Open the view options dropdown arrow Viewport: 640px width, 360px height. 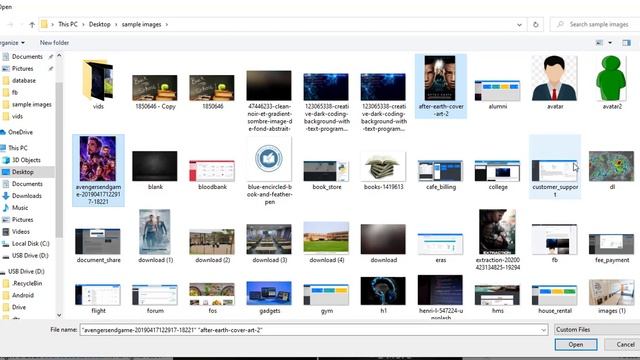coord(610,42)
